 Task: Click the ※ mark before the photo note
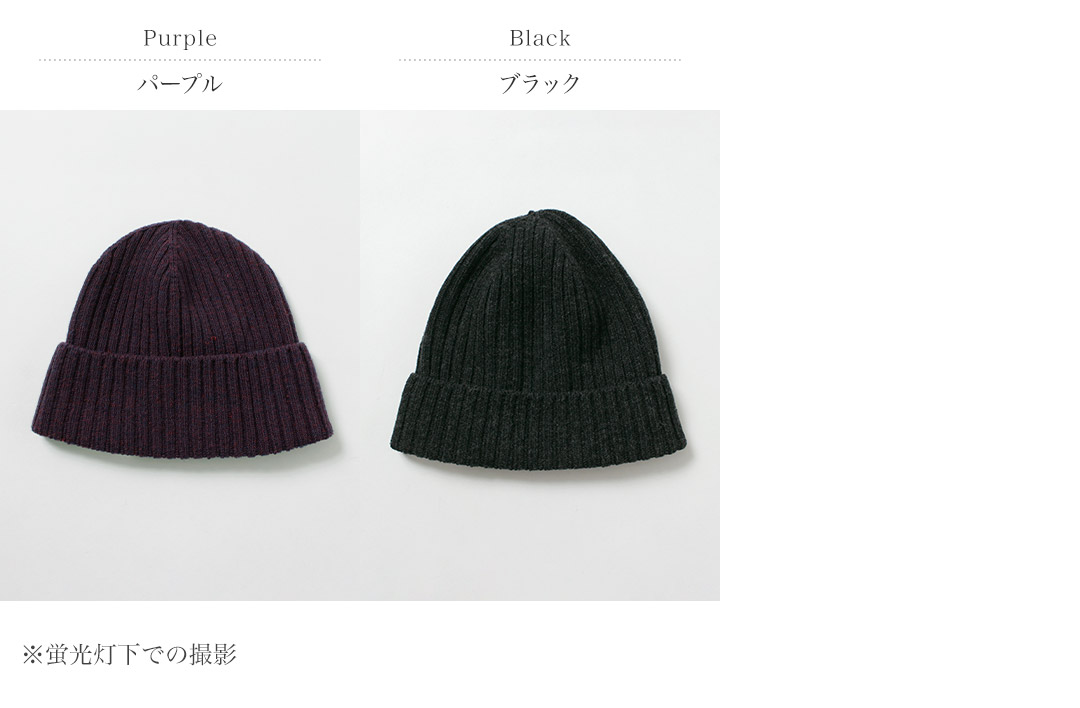[33, 655]
